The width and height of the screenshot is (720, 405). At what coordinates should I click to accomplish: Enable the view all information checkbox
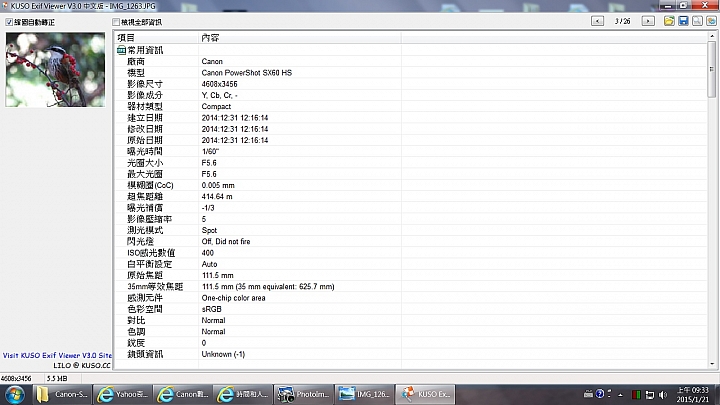tap(116, 22)
